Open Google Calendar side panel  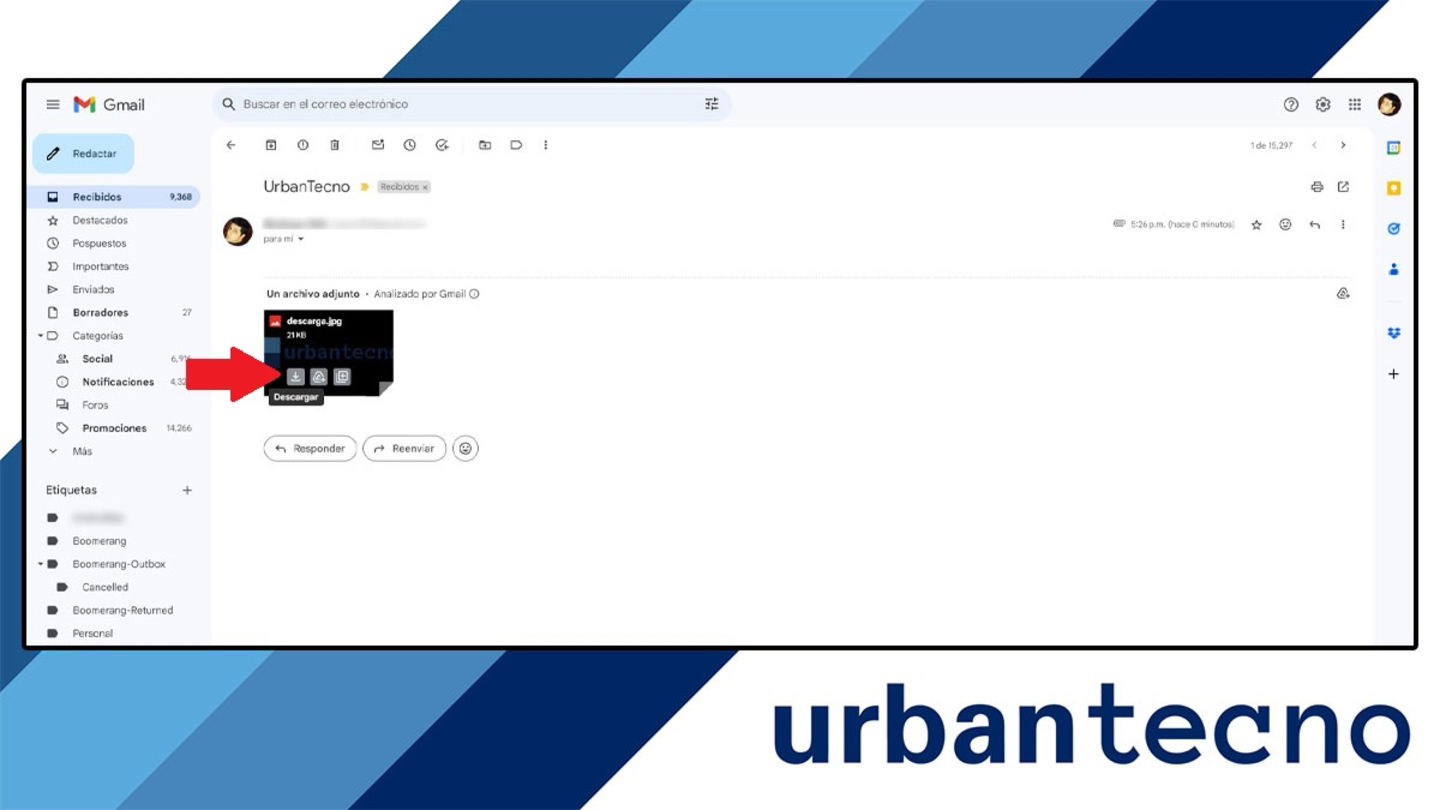pos(1394,148)
